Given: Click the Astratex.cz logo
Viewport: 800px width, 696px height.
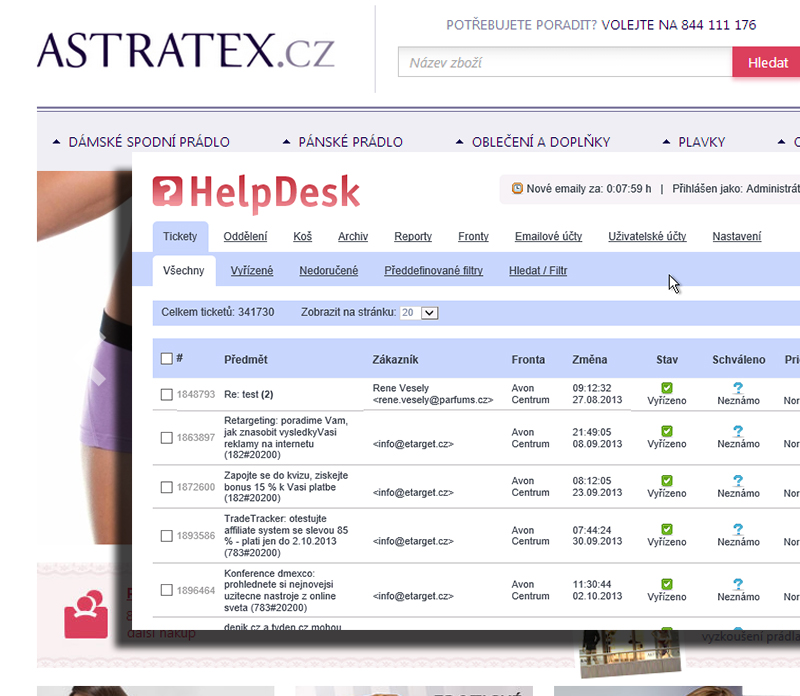Looking at the screenshot, I should coord(185,51).
